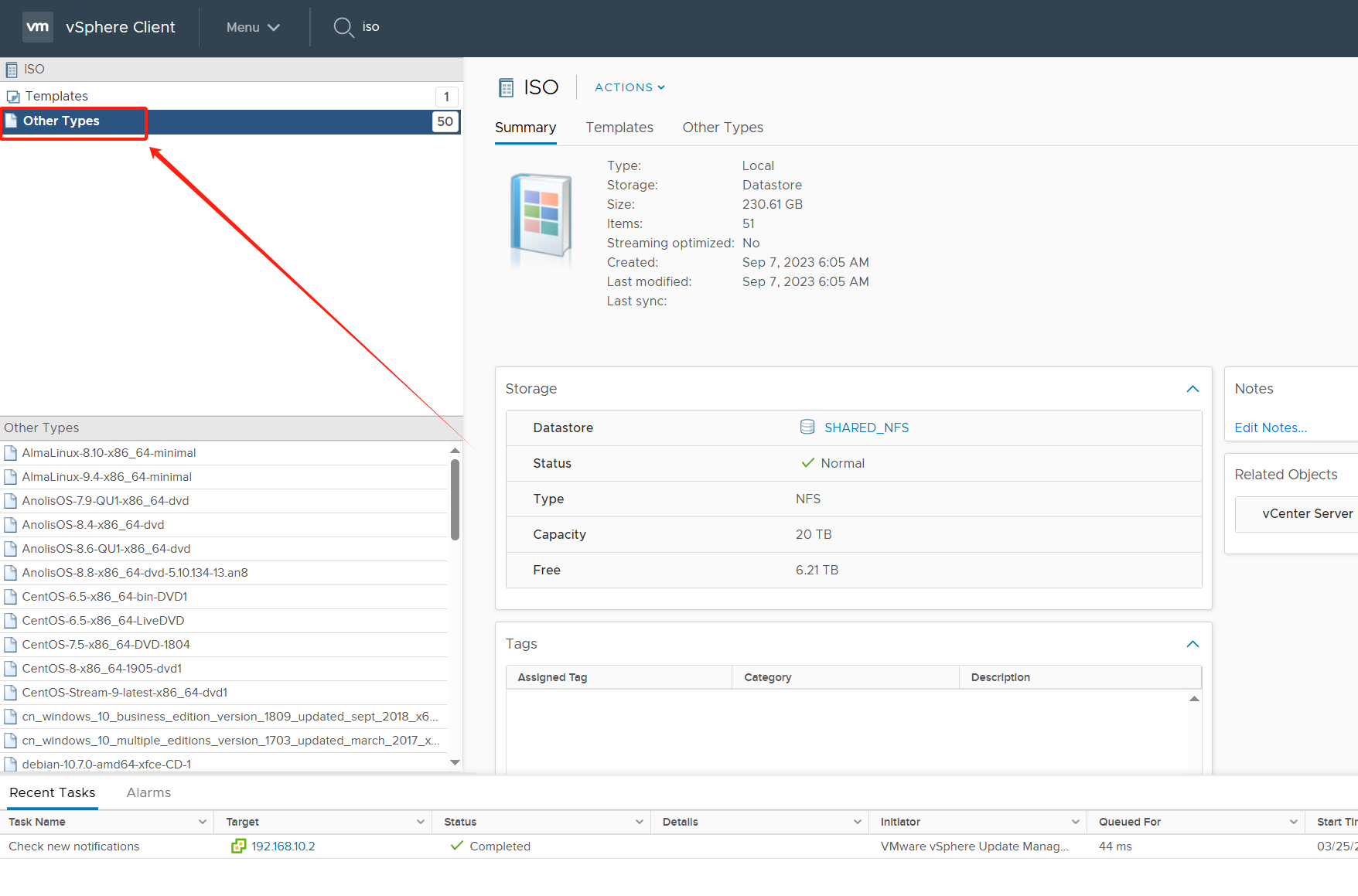Open the ACTIONS dropdown
This screenshot has height=896, width=1358.
630,87
